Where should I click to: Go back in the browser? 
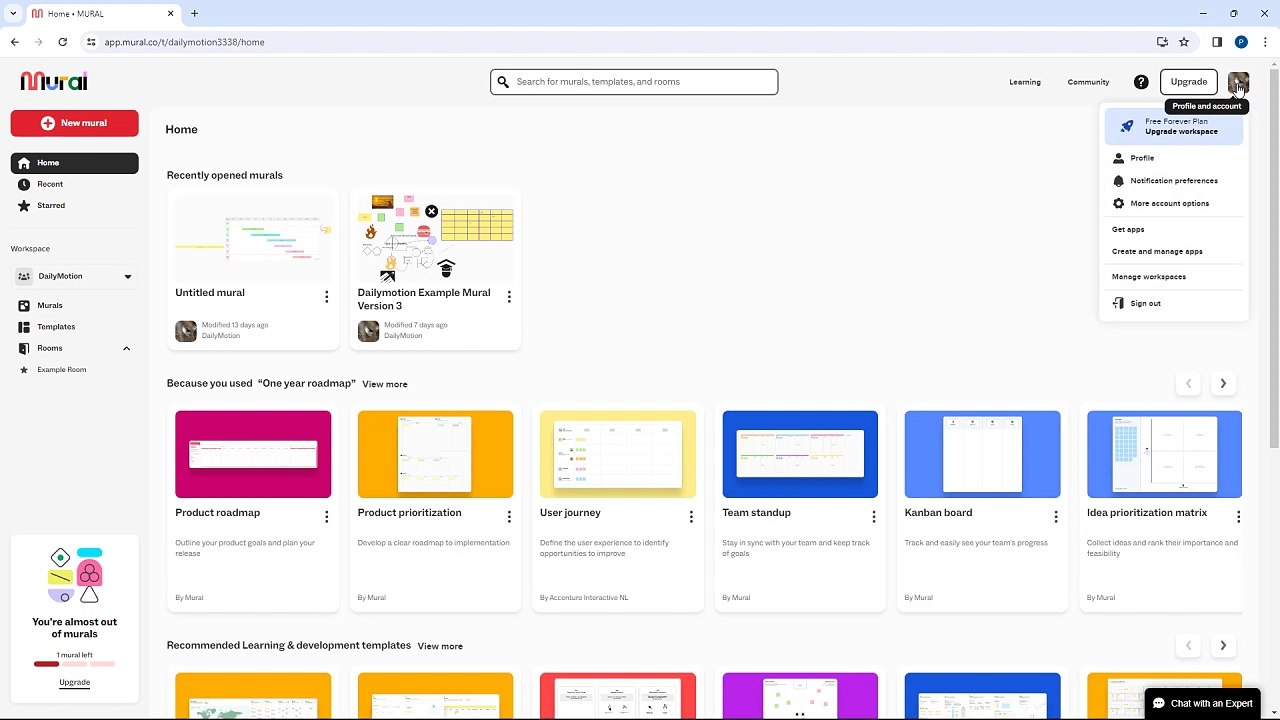coord(14,42)
